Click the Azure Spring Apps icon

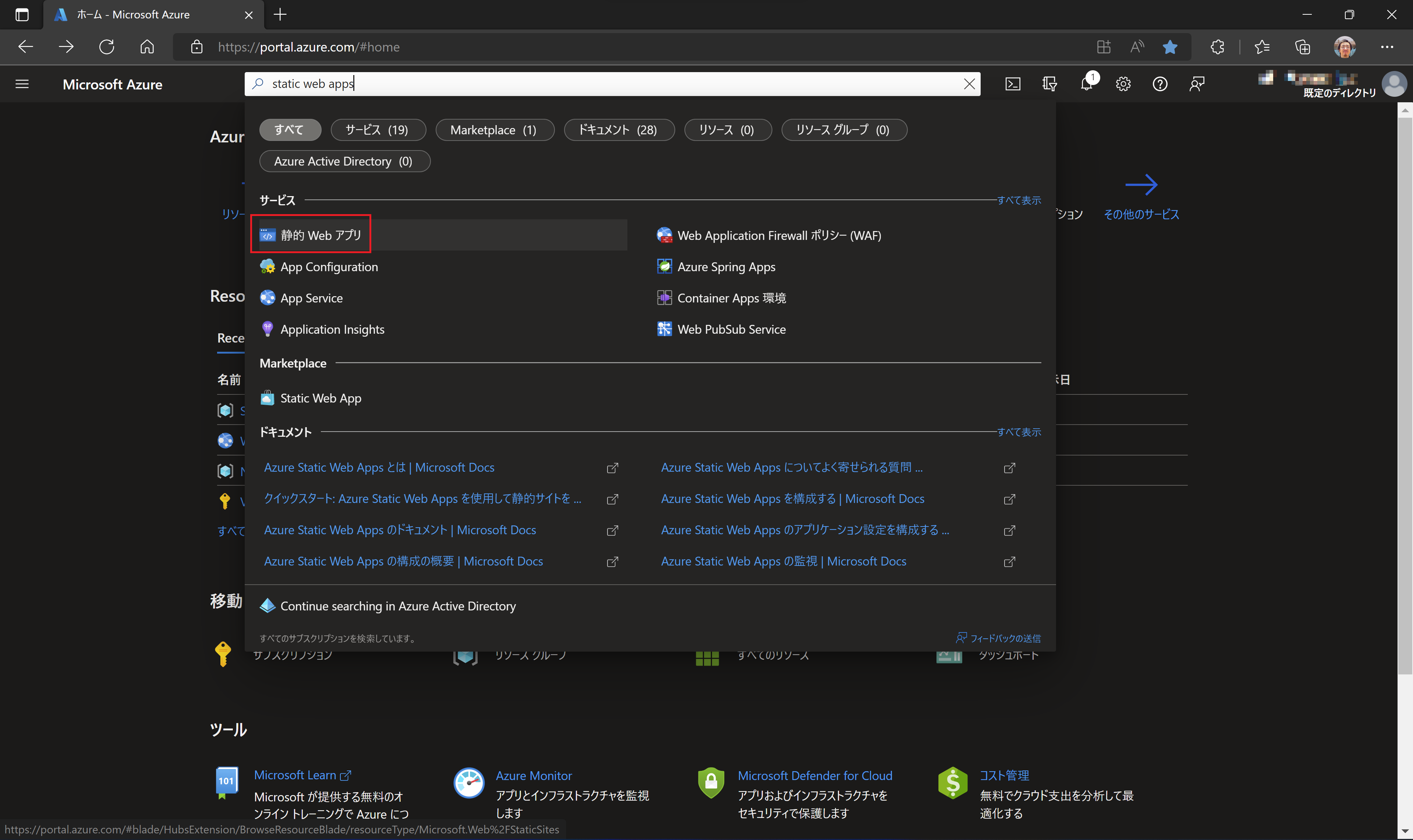[x=664, y=267]
